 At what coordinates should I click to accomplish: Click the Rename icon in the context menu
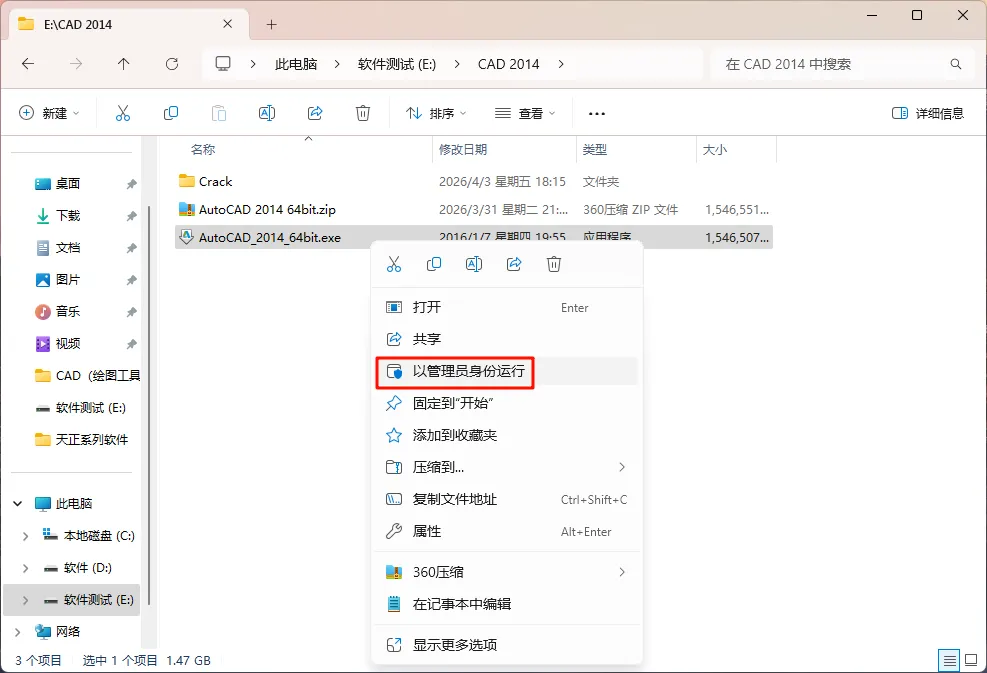click(474, 264)
